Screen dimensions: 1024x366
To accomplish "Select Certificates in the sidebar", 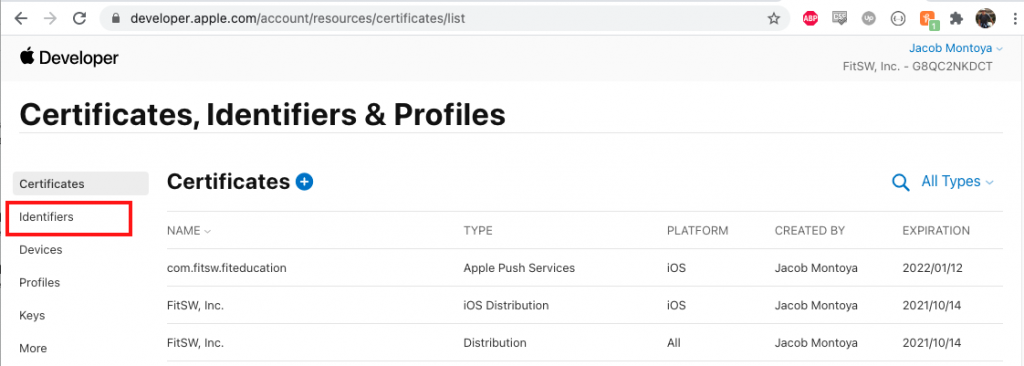I will coord(81,184).
